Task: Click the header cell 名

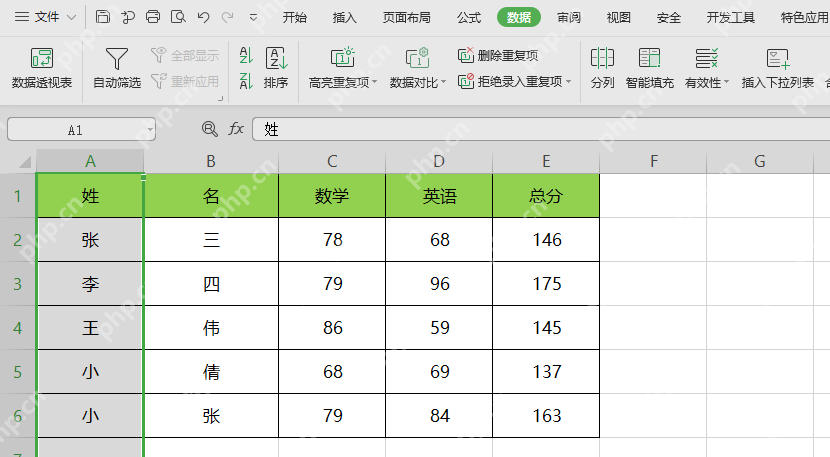Action: pyautogui.click(x=211, y=196)
